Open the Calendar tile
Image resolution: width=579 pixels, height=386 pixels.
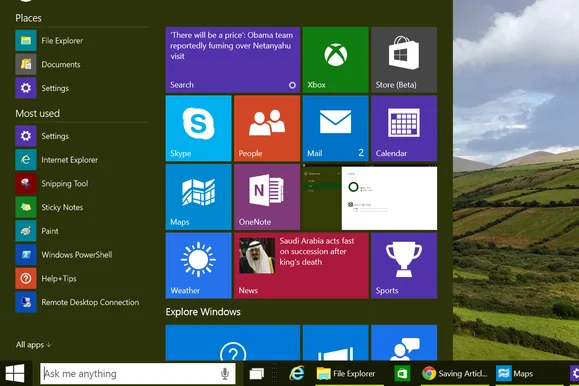pyautogui.click(x=404, y=128)
